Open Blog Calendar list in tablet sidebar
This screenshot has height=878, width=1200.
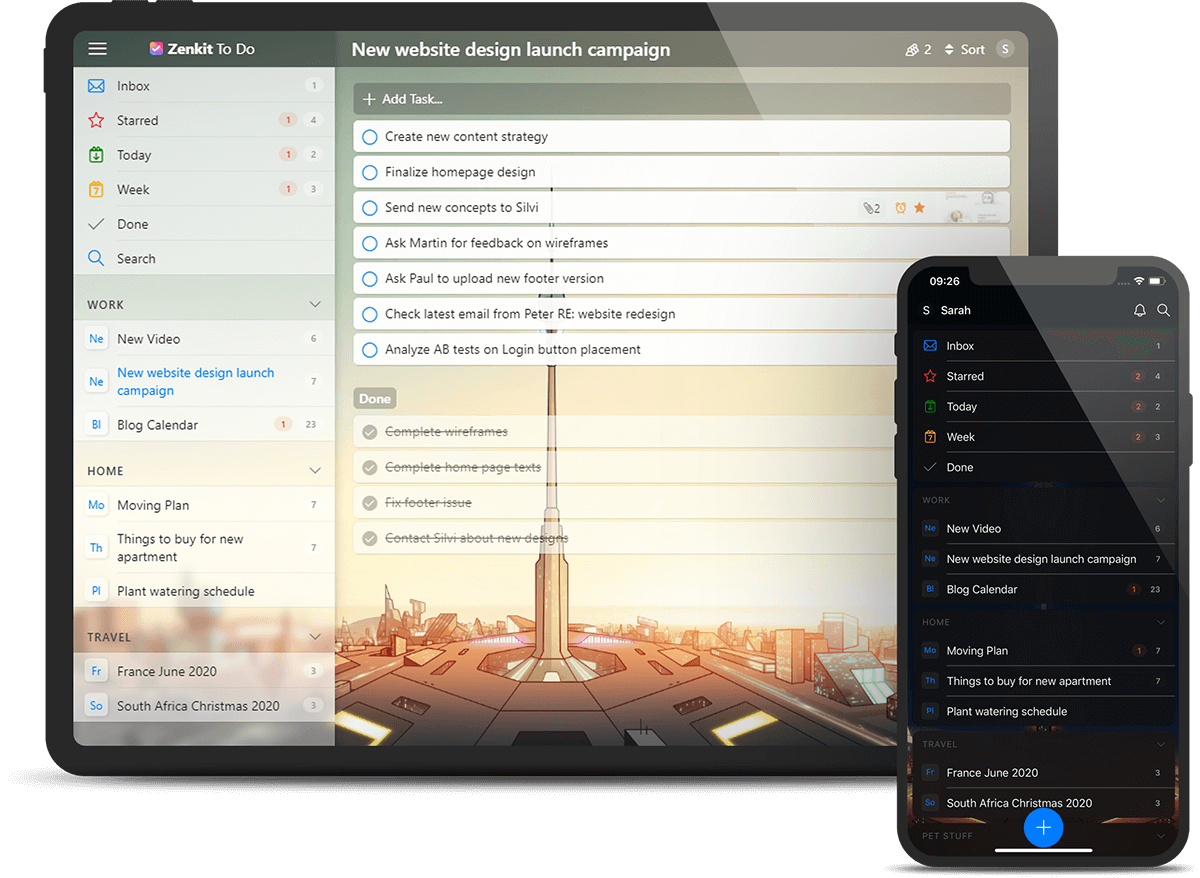[x=157, y=425]
